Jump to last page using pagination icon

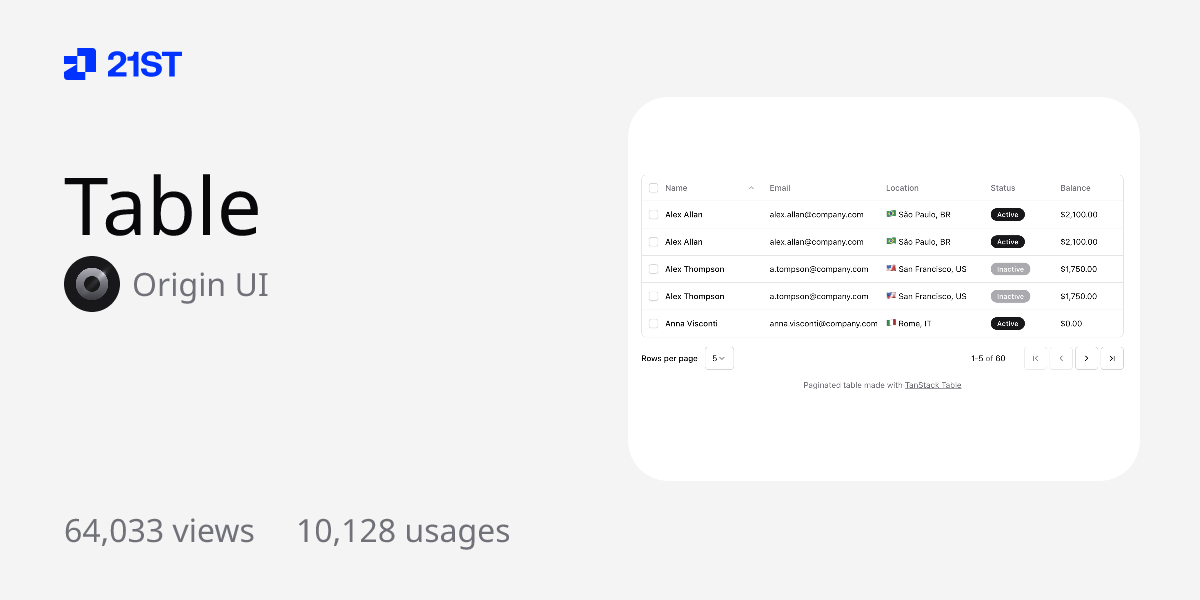click(x=1112, y=358)
